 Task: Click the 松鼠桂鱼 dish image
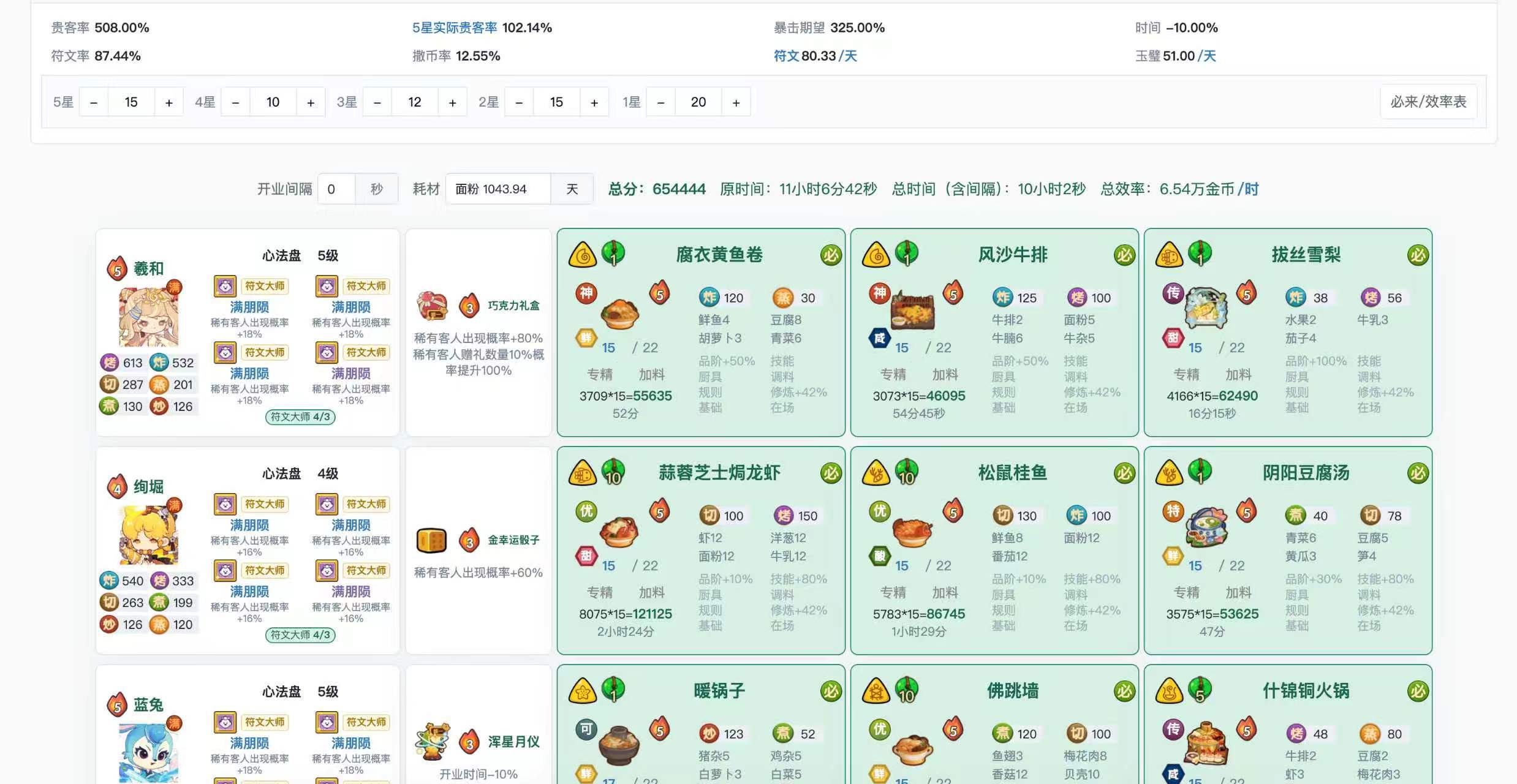click(x=912, y=532)
